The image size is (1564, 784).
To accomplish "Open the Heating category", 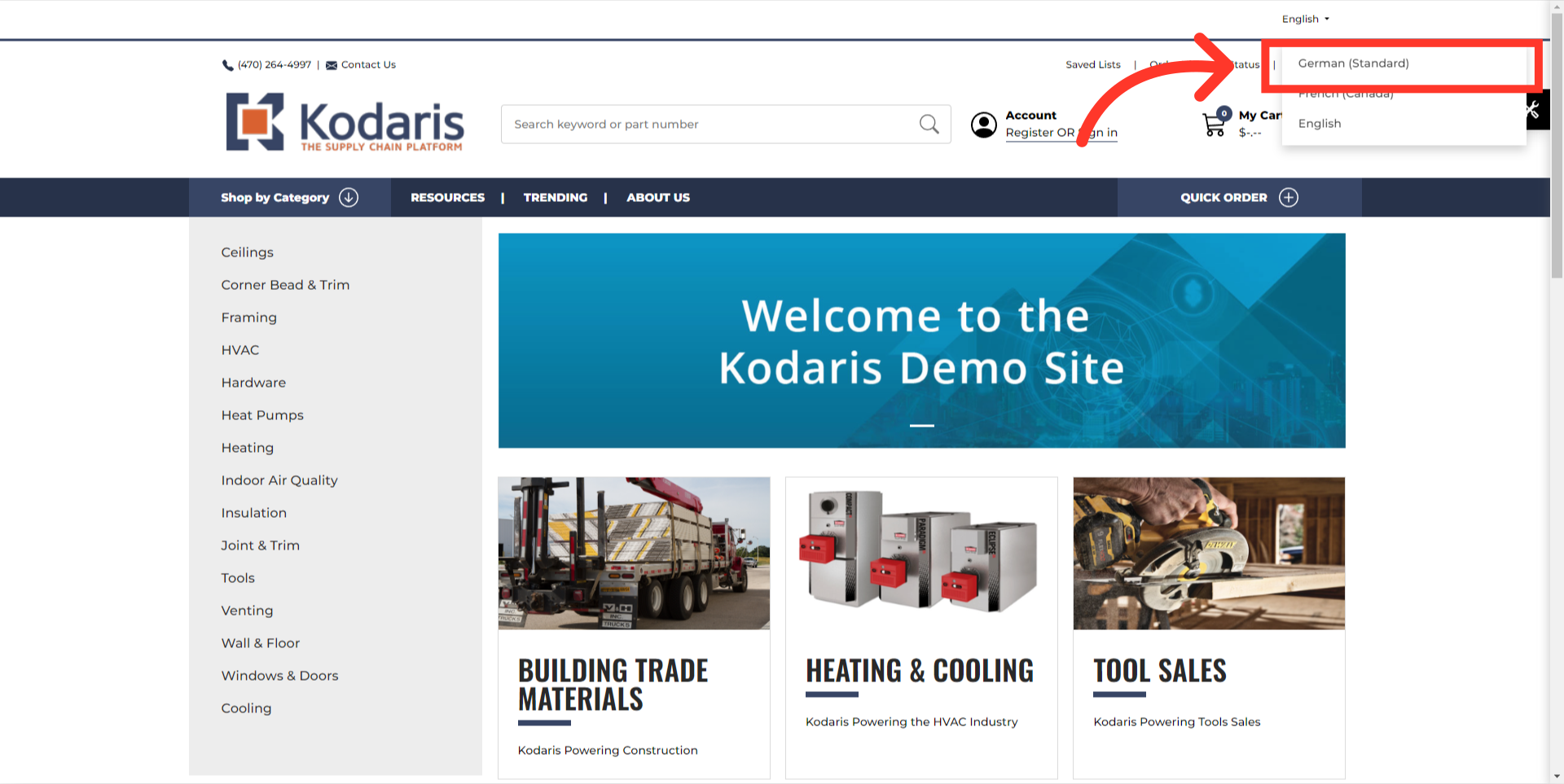I will click(x=248, y=448).
